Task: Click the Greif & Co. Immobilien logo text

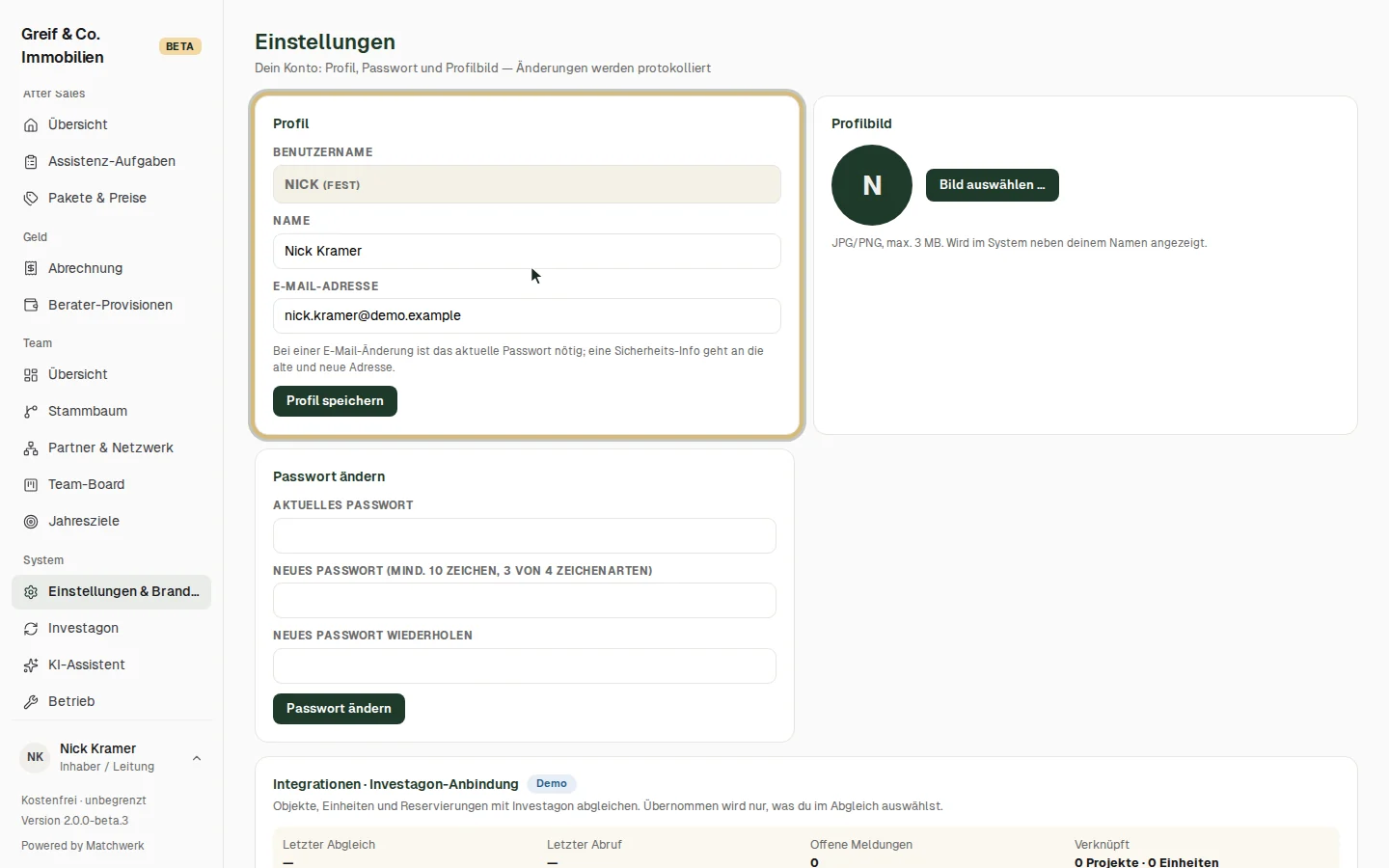Action: (63, 46)
